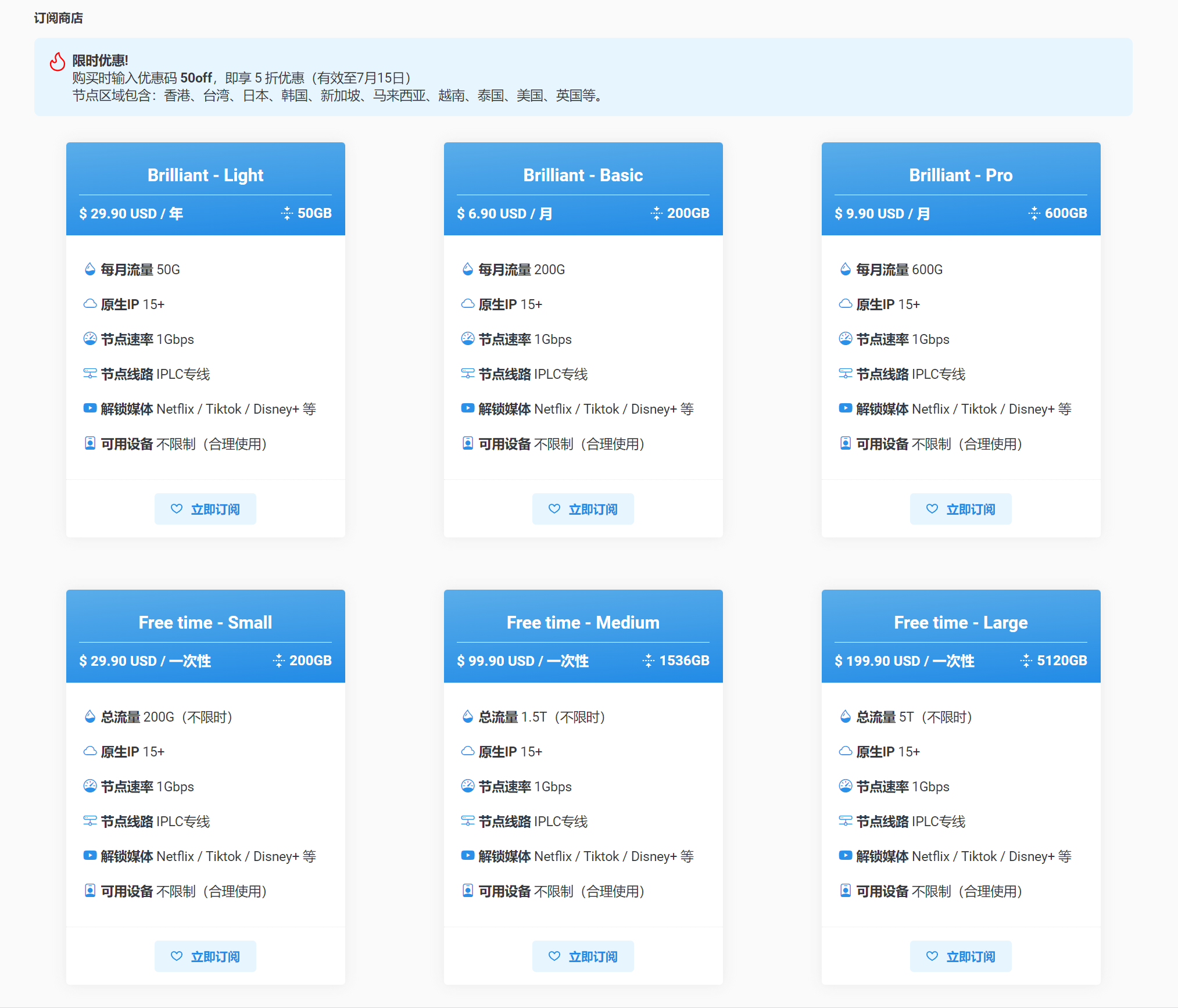Screen dimensions: 1178x1008
Task: Click 节点线路 IPLC专线 in Free time - Small
Action: (155, 821)
